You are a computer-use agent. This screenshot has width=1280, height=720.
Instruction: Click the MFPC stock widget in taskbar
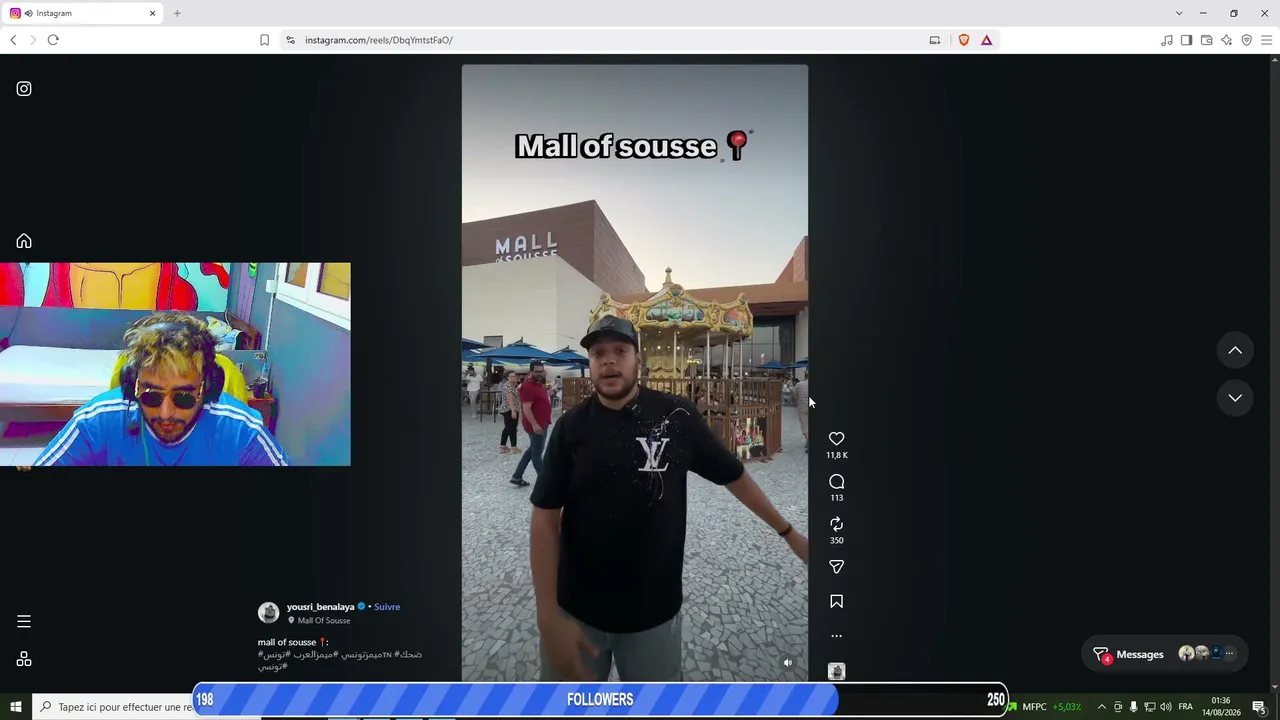tap(1045, 707)
